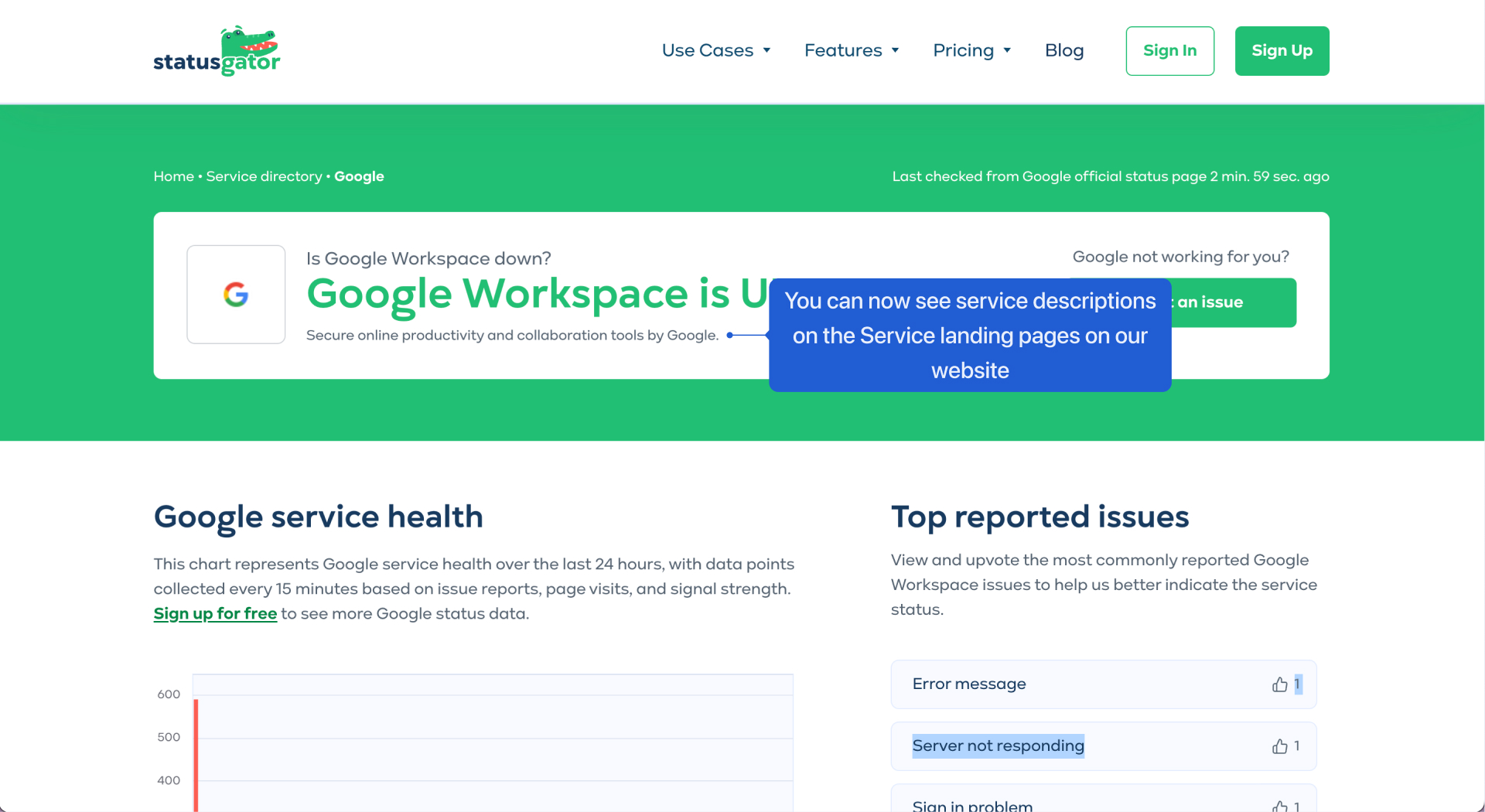Open the Features menu

pyautogui.click(x=852, y=50)
